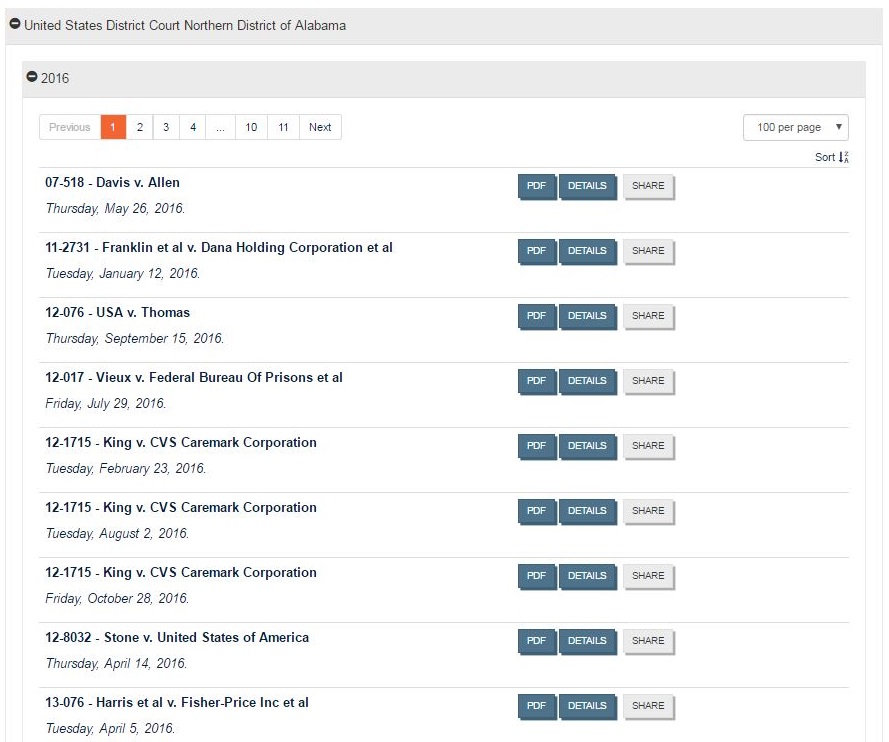Share the Stone v. United States case

(648, 641)
